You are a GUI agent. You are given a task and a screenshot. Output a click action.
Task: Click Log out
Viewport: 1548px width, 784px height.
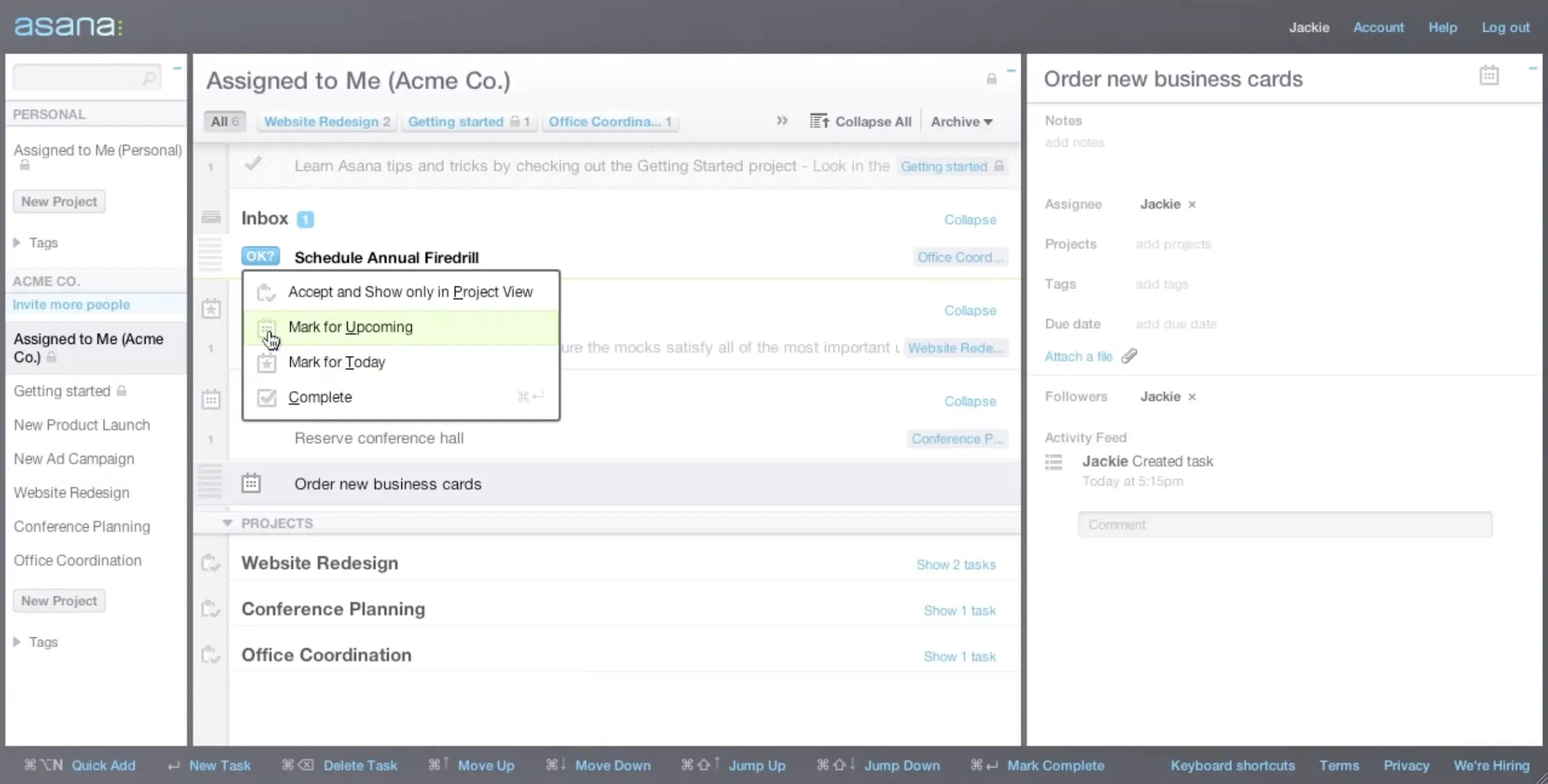click(1506, 27)
